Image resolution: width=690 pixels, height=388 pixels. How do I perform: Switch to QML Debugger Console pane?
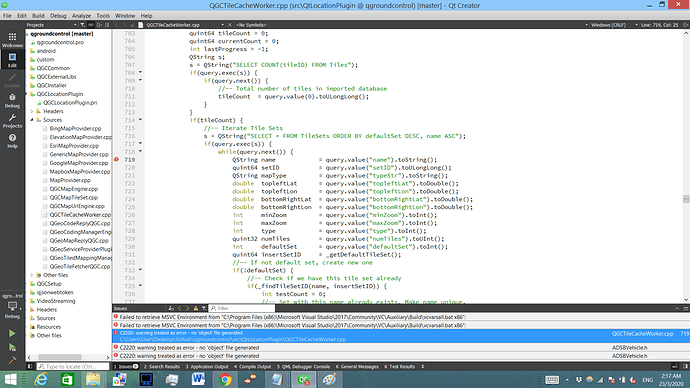point(303,366)
